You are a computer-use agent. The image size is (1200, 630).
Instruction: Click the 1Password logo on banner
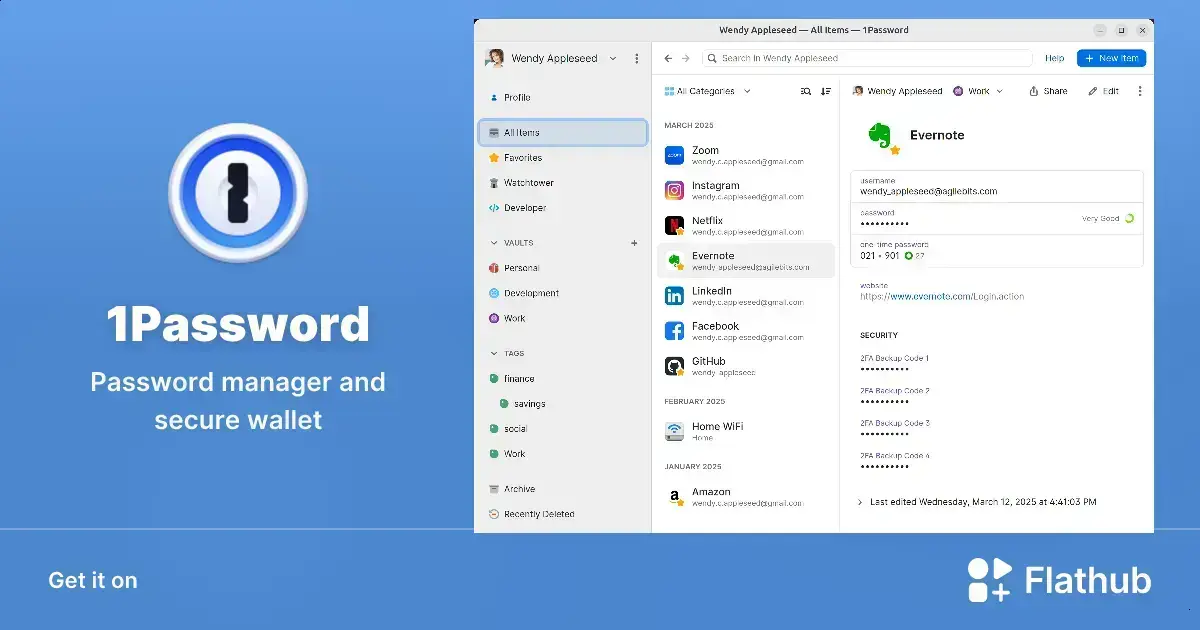(238, 194)
